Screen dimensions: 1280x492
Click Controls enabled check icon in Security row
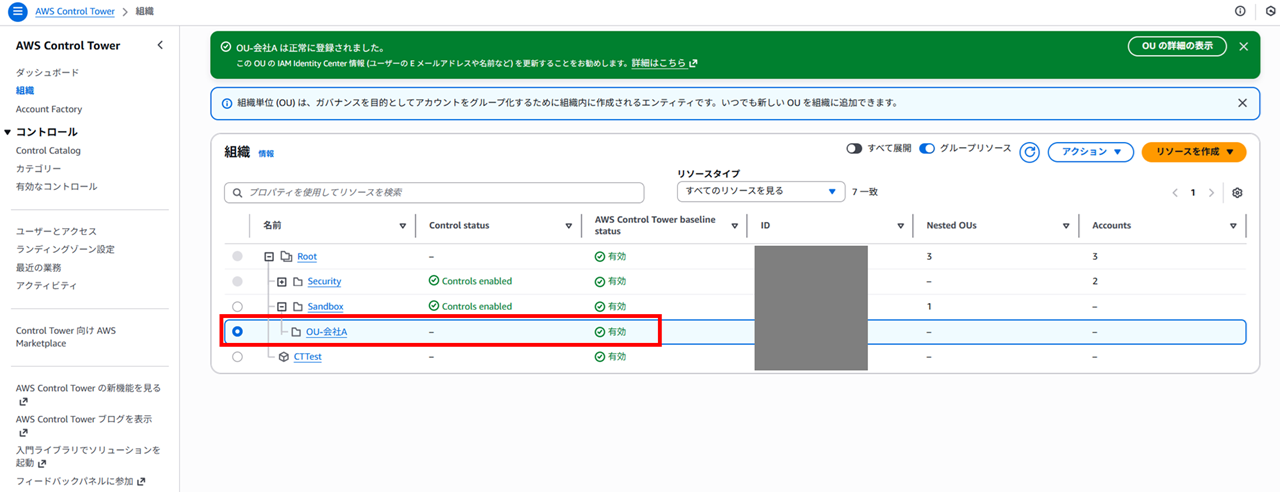[x=433, y=282]
